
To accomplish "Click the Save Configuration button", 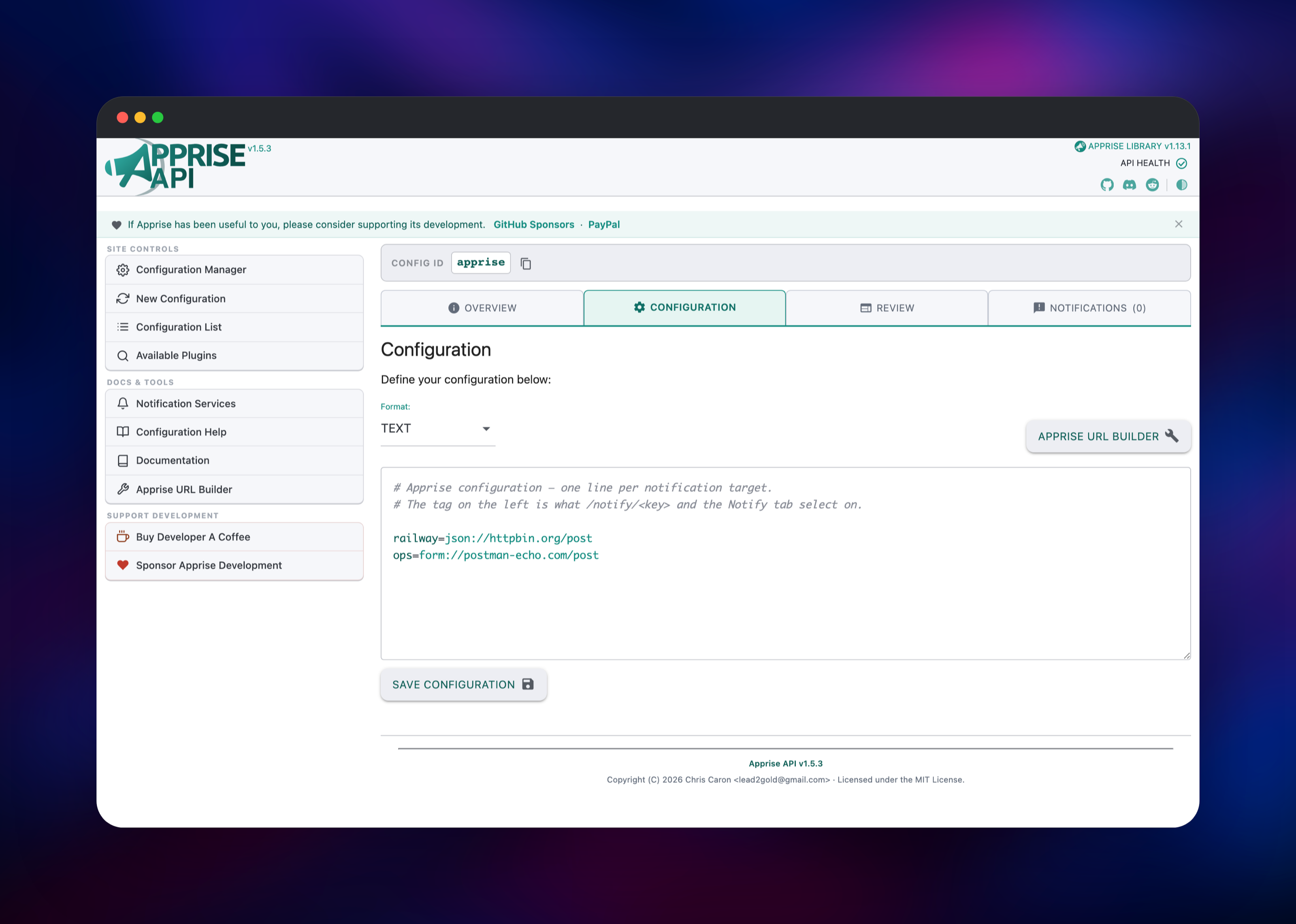I will pyautogui.click(x=463, y=685).
